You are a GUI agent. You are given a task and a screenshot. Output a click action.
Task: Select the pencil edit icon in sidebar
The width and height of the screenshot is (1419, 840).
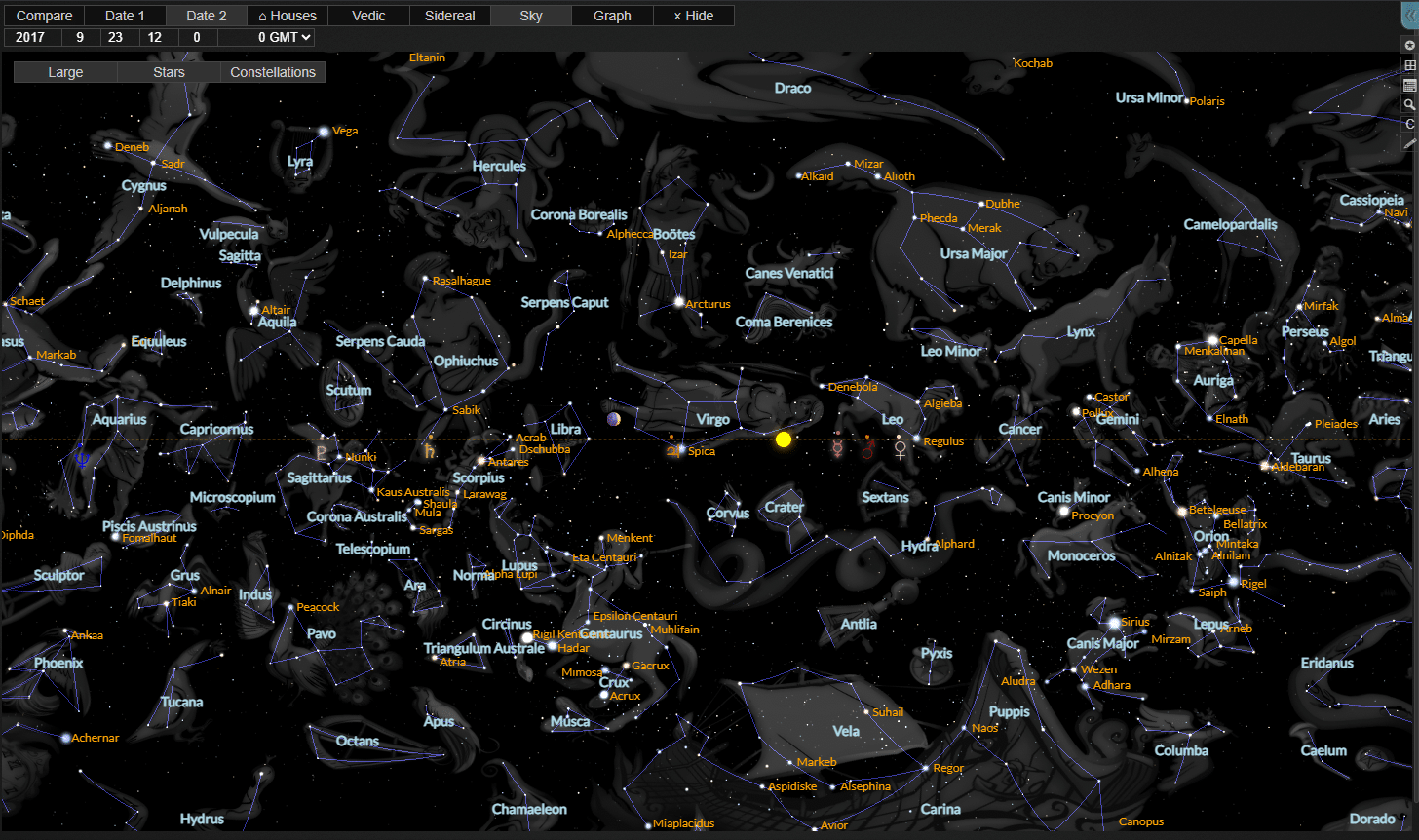[1409, 143]
